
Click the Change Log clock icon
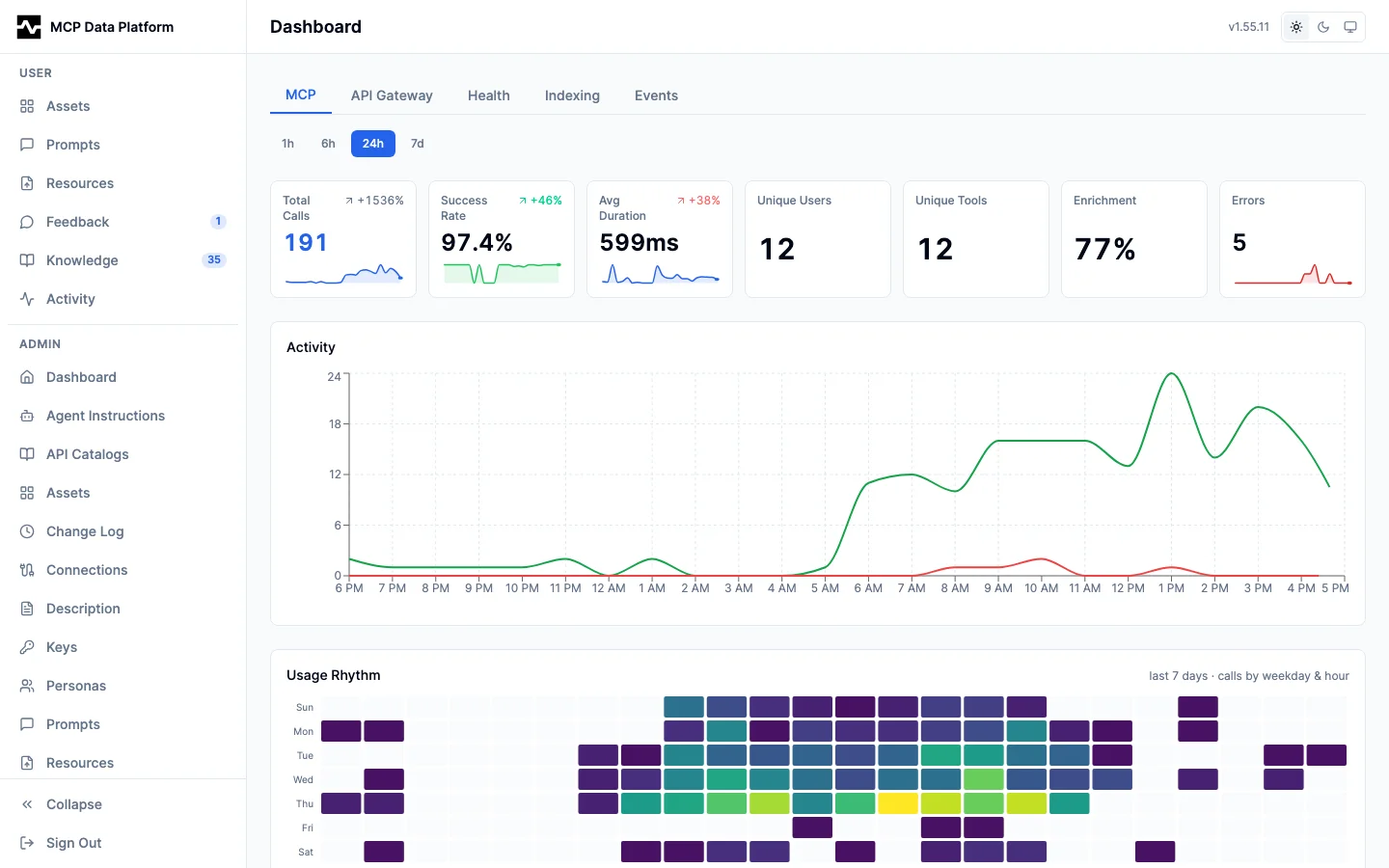pos(27,531)
